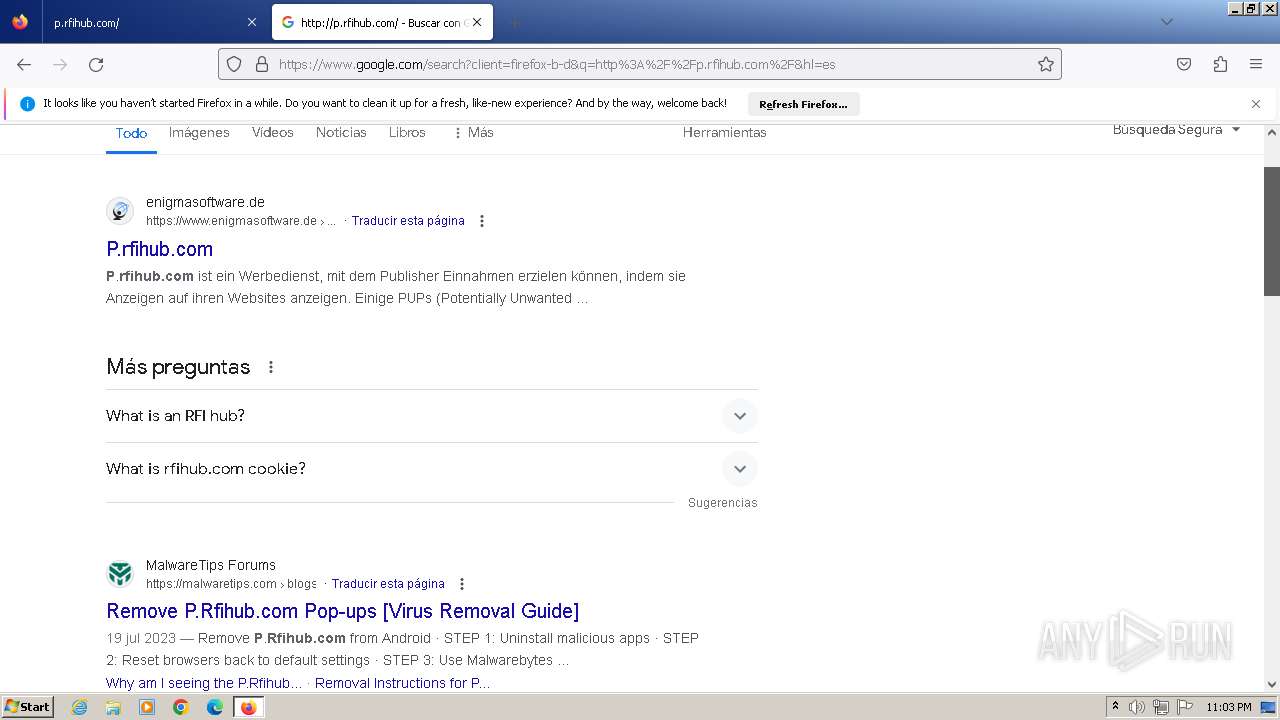This screenshot has width=1280, height=720.
Task: Open the Más search filters menu
Action: [x=473, y=132]
